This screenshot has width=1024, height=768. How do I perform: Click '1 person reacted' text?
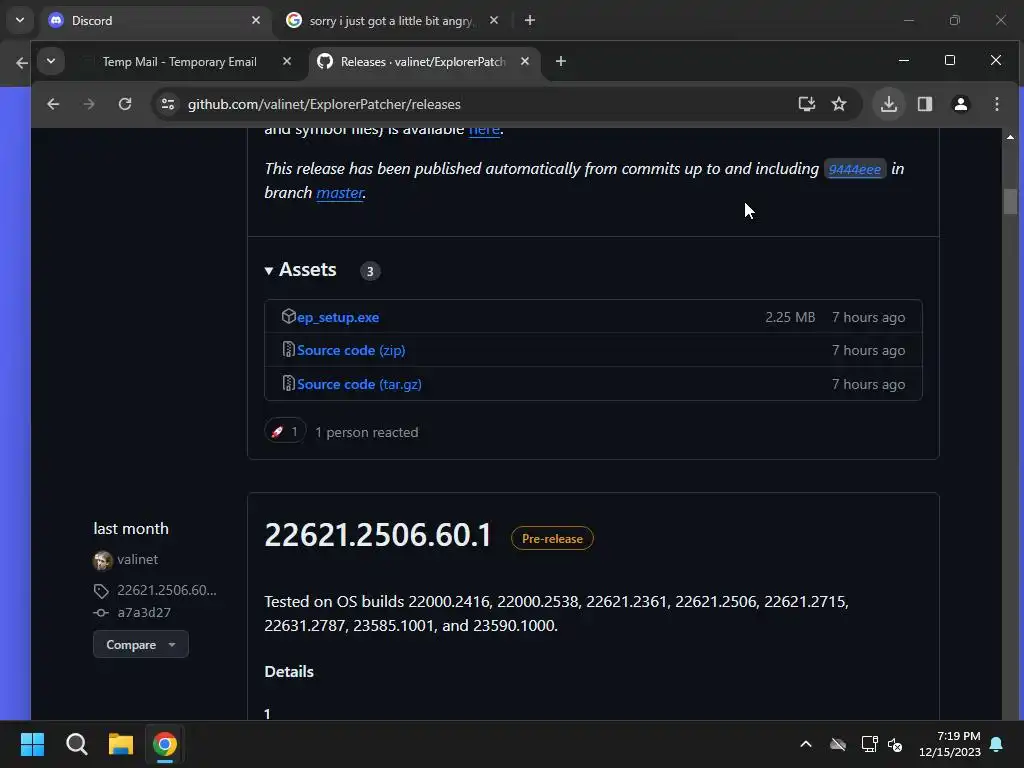coord(366,432)
